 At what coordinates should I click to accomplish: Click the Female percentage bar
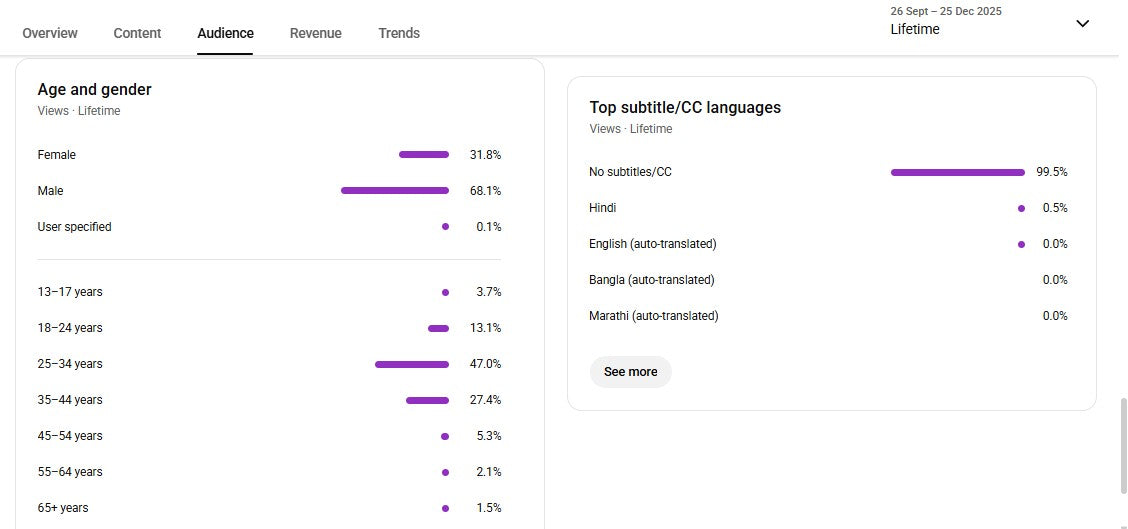[x=424, y=155]
